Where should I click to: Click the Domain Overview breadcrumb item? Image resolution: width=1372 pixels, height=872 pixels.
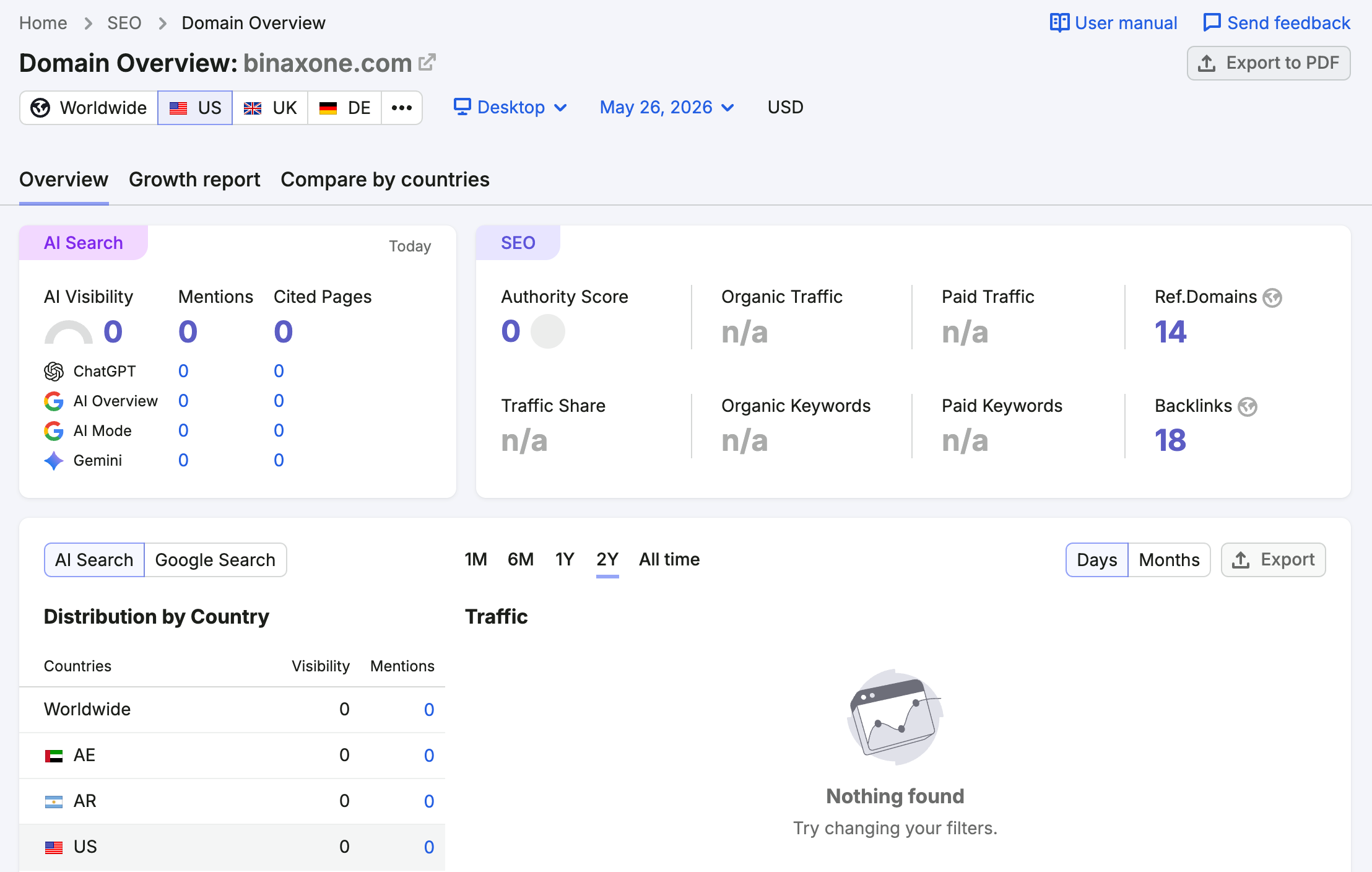pos(253,23)
